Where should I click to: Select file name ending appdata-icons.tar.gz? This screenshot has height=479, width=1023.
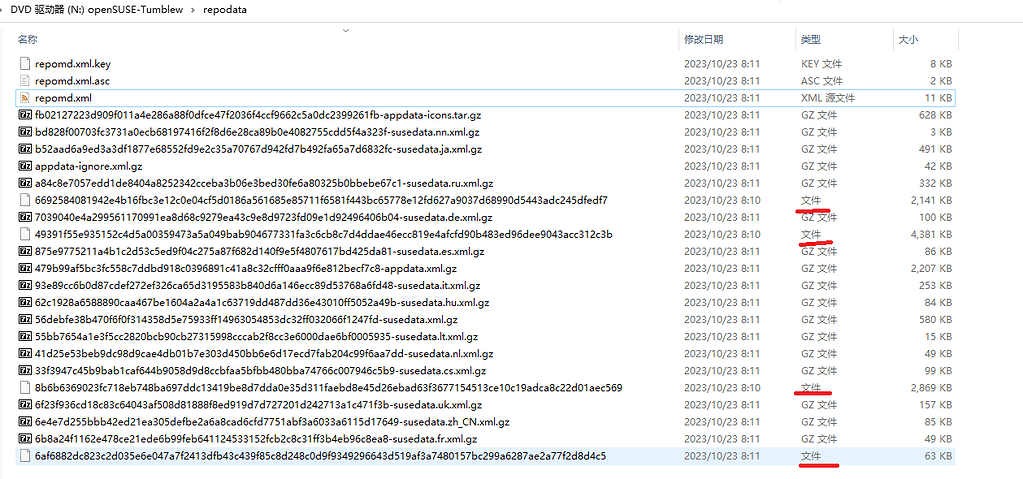[258, 115]
